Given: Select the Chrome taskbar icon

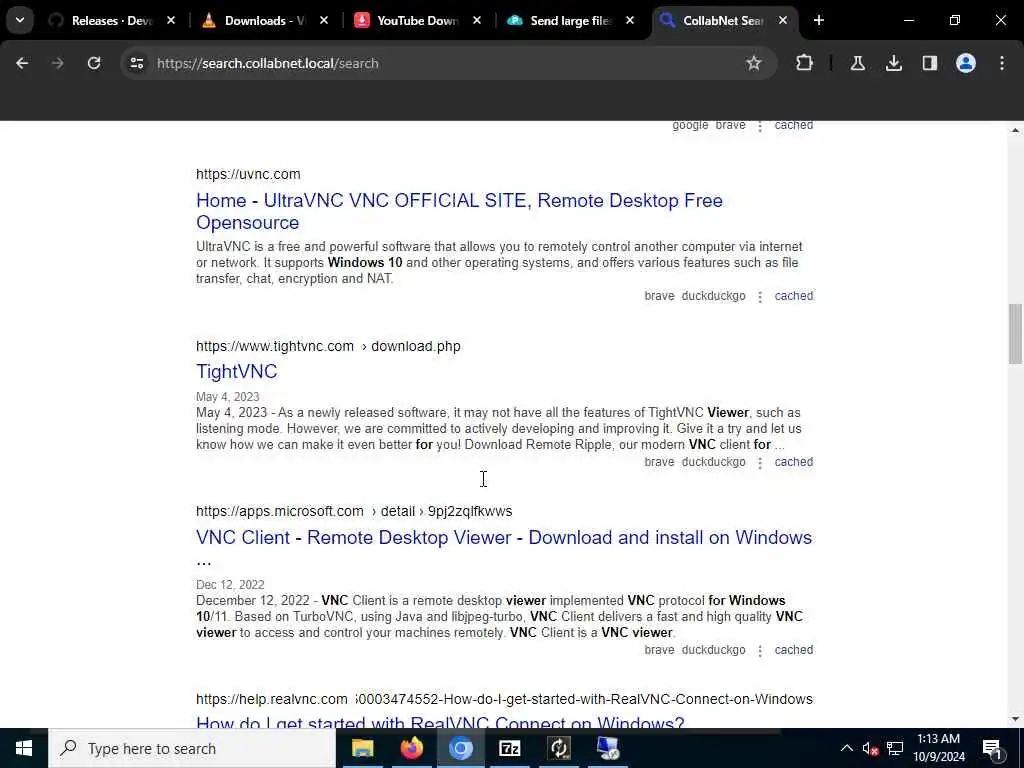Looking at the screenshot, I should coord(460,748).
